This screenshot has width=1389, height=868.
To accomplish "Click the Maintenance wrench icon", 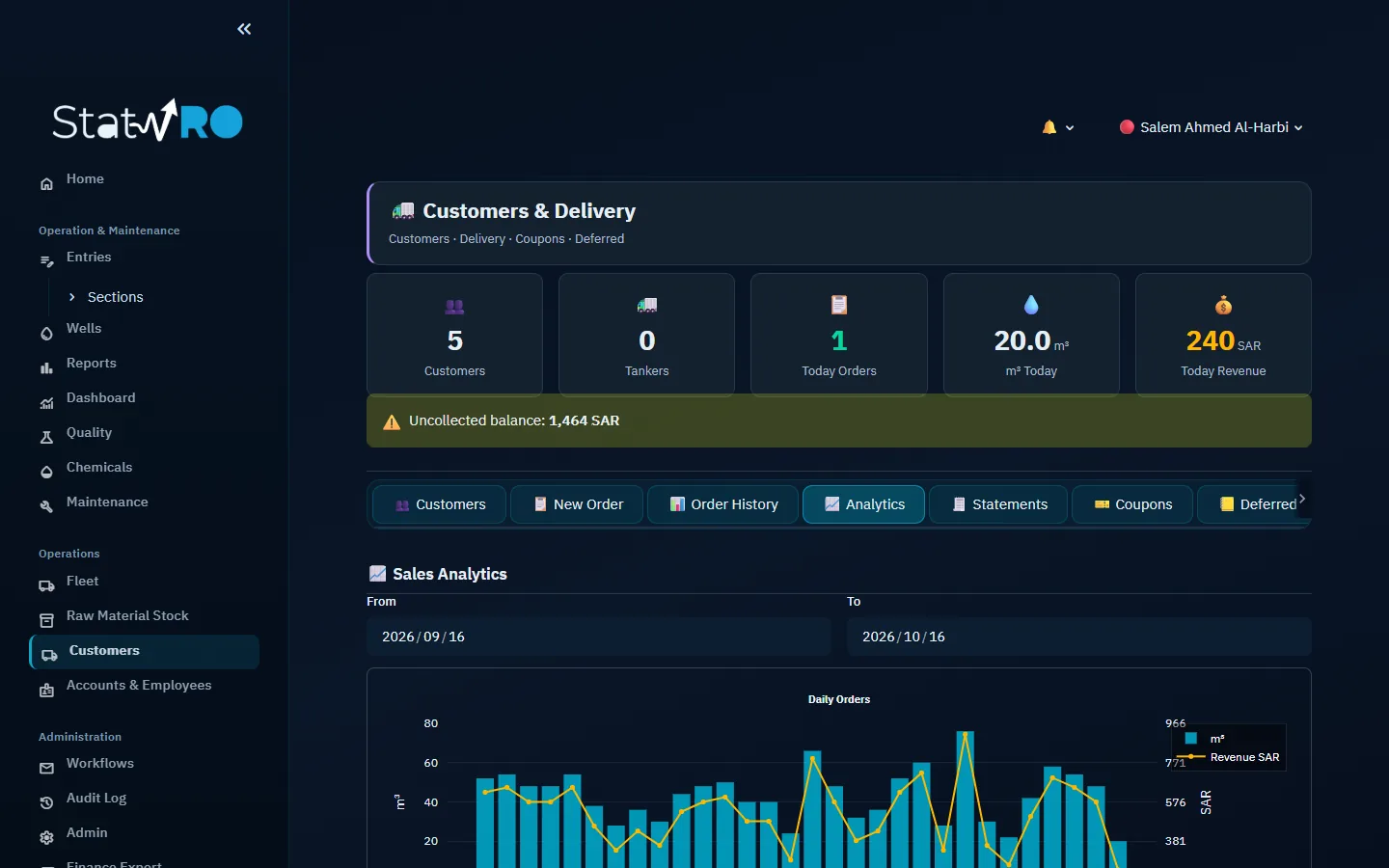I will tap(46, 506).
